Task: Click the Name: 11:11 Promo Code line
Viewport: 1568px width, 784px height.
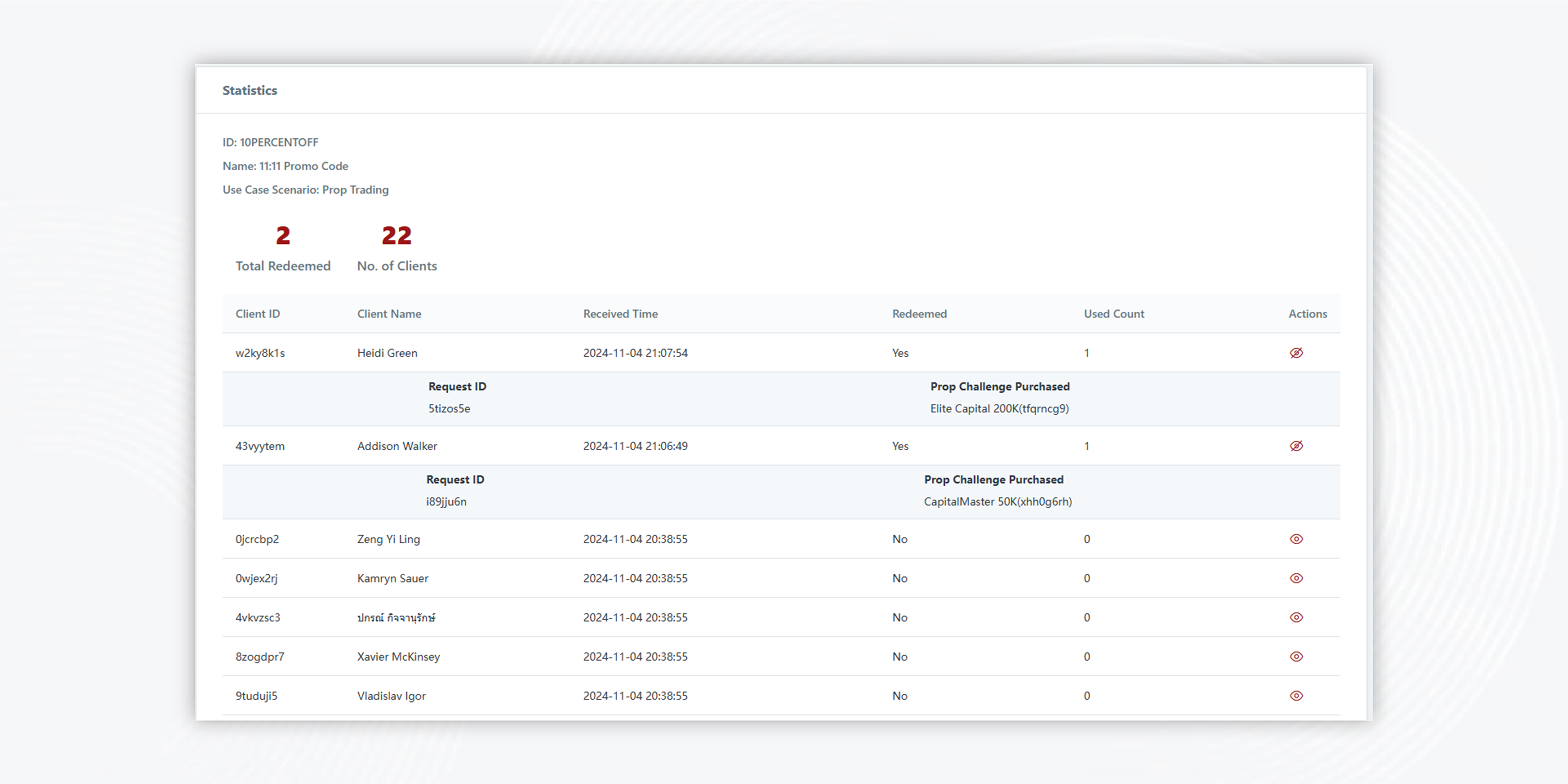Action: click(x=286, y=166)
